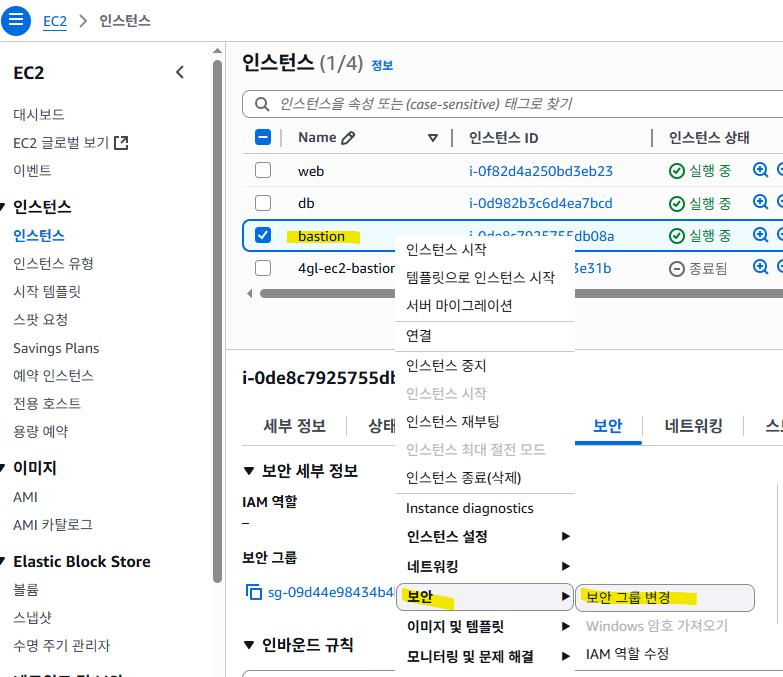Click the sidebar vertical scrollbar
Screen dimensions: 783x677
coord(217,321)
